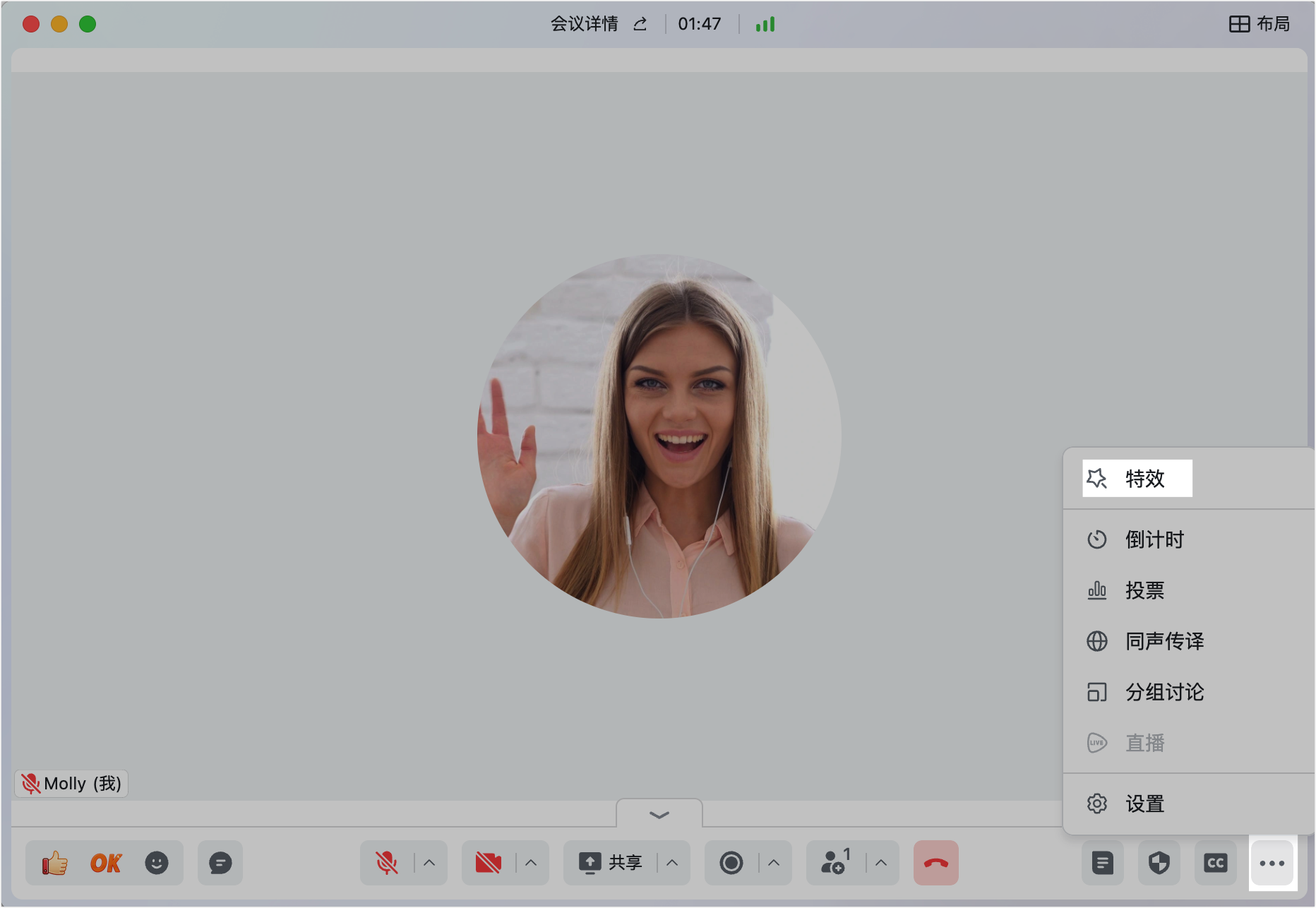Viewport: 1316px width, 908px height.
Task: Turn on CC subtitles
Action: (x=1215, y=863)
